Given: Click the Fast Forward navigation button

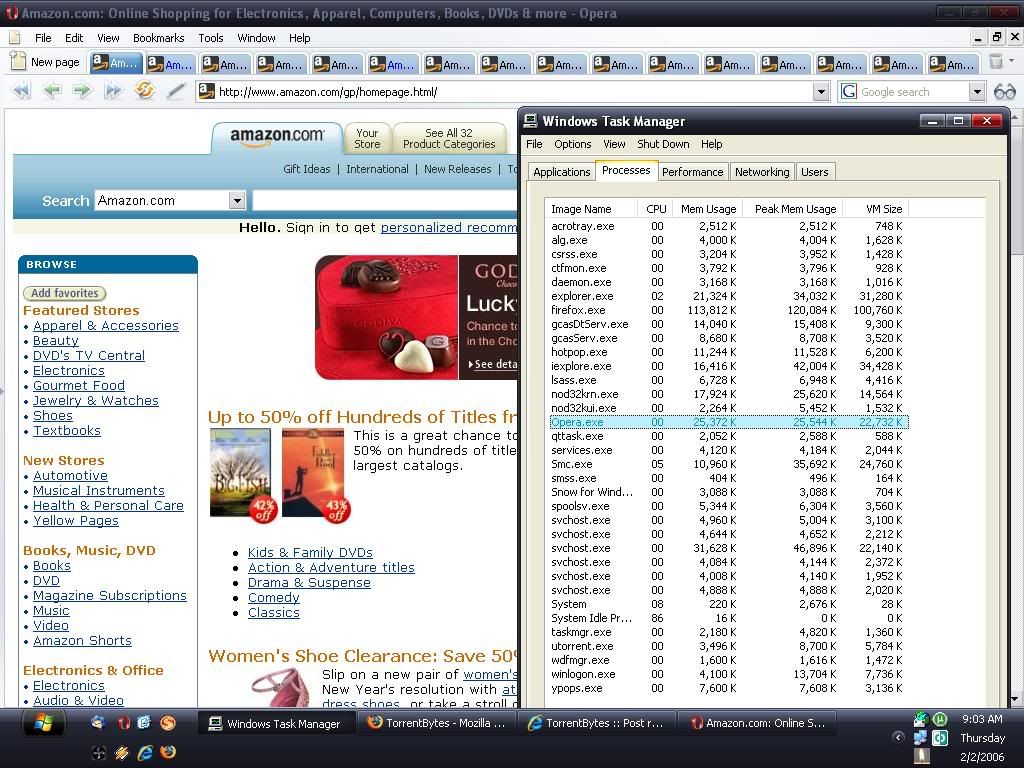Looking at the screenshot, I should [x=113, y=91].
